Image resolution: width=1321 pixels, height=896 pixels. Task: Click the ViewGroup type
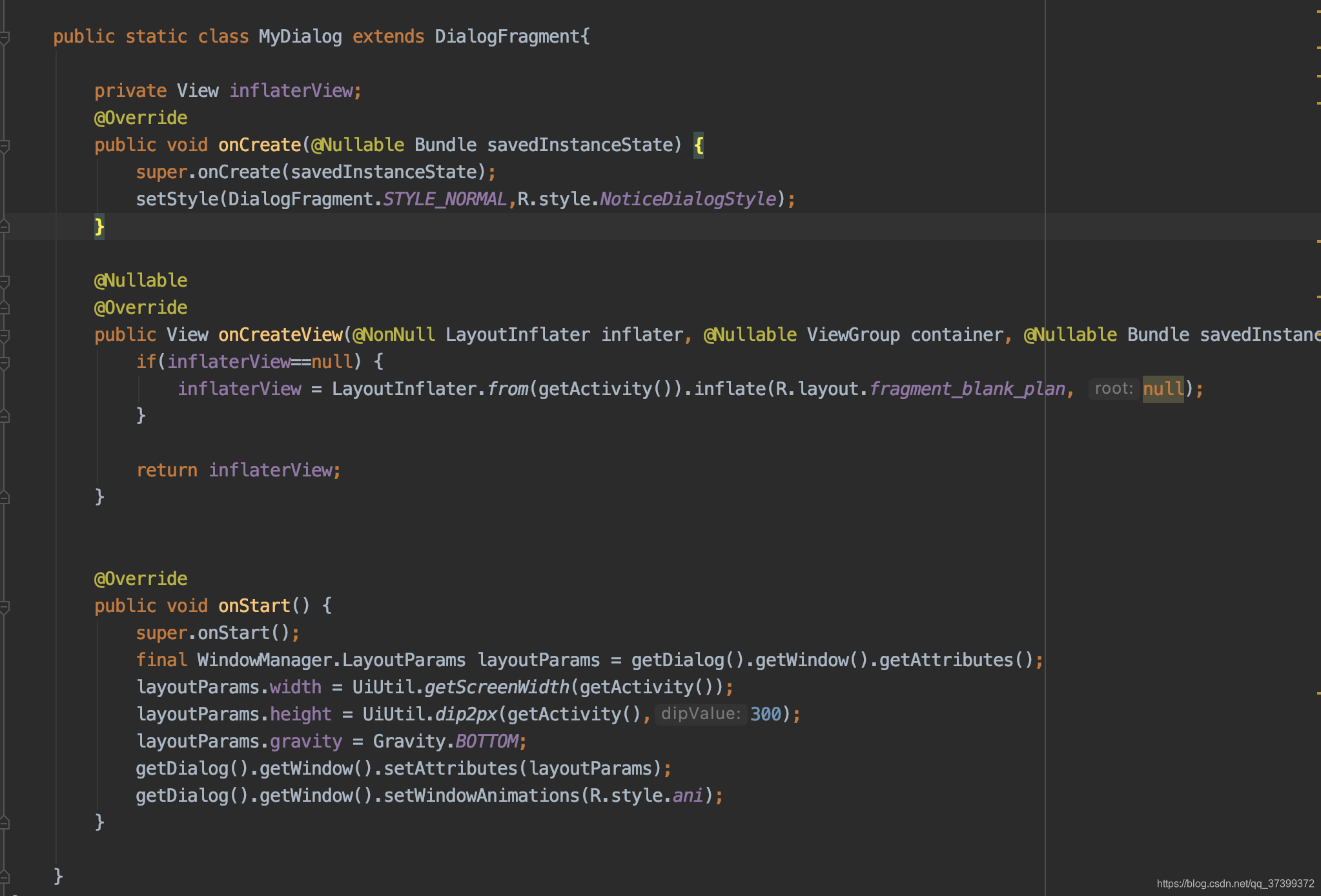point(854,335)
